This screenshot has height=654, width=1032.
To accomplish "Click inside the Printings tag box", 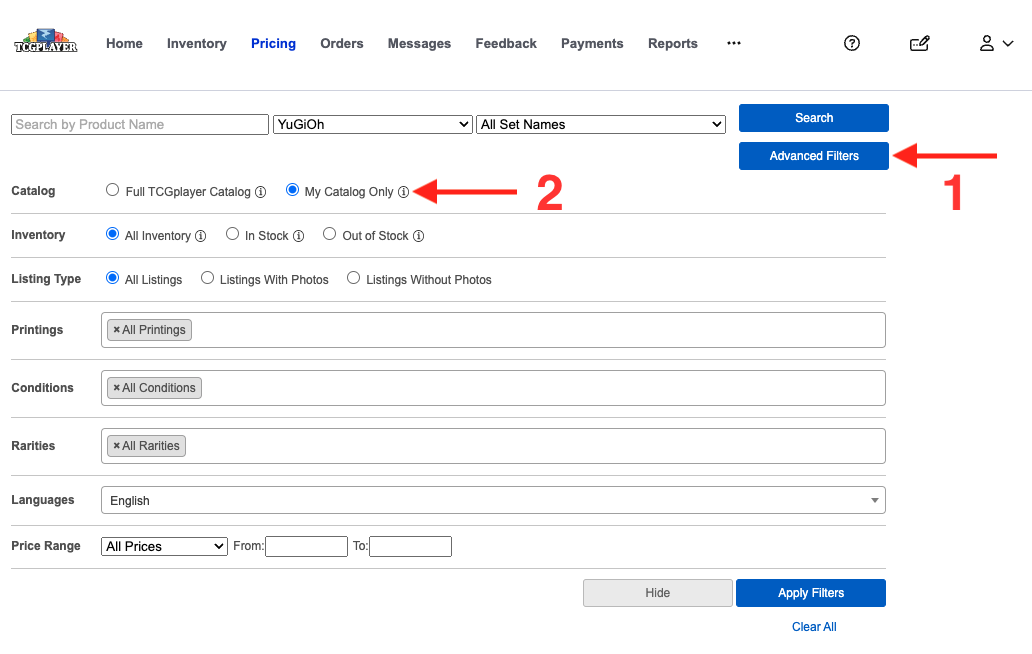I will click(x=493, y=330).
